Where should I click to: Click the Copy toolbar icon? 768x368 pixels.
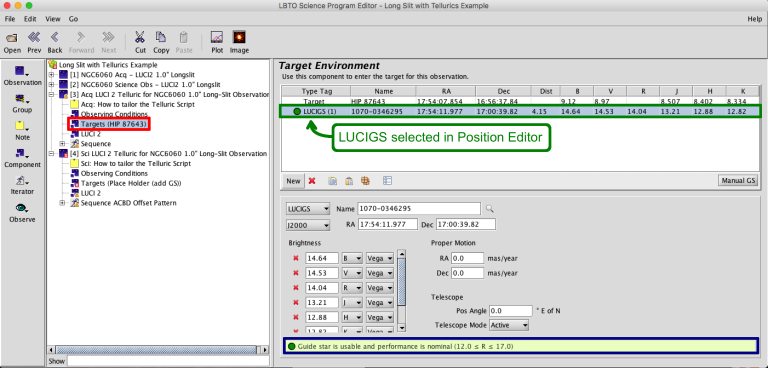pyautogui.click(x=161, y=38)
